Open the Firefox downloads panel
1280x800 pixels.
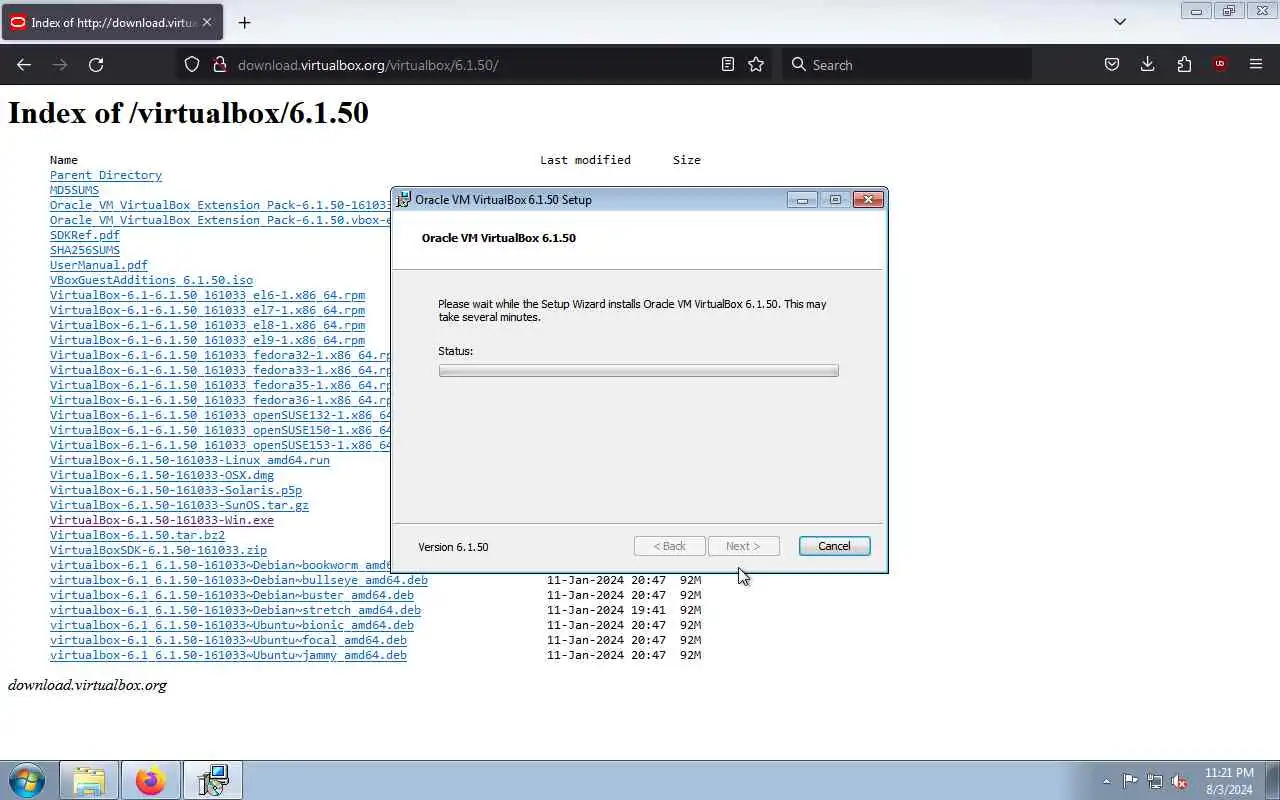click(x=1147, y=64)
